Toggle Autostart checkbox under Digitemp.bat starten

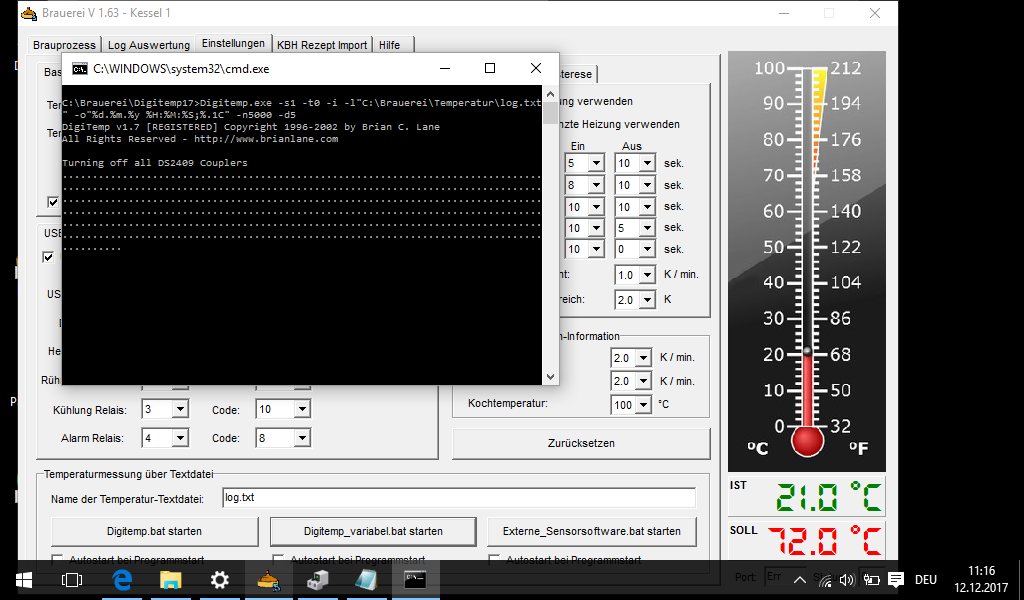coord(57,560)
